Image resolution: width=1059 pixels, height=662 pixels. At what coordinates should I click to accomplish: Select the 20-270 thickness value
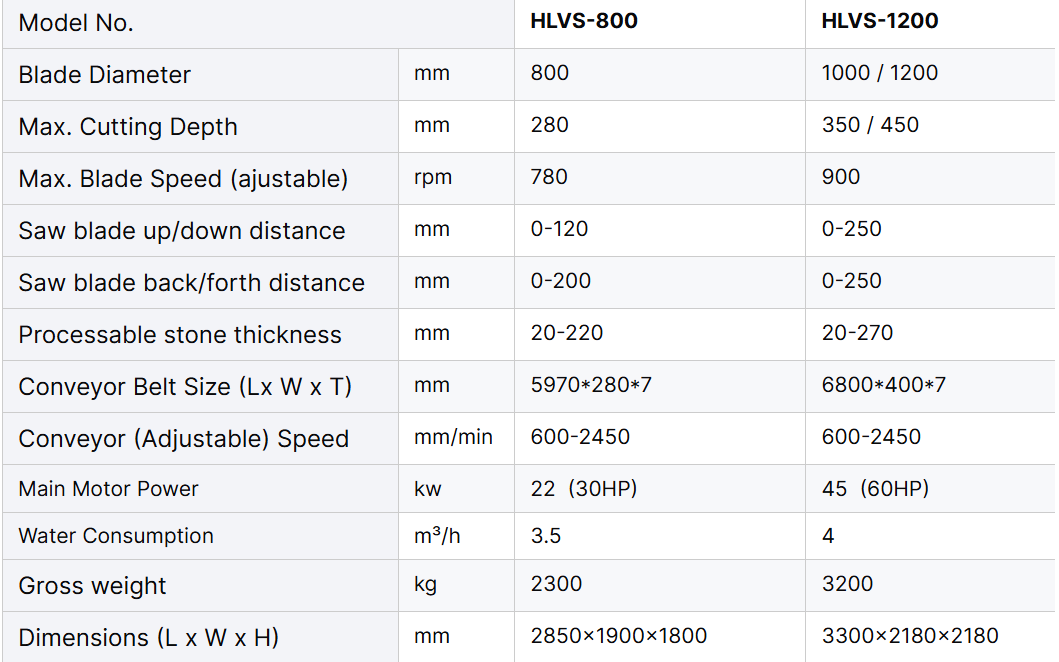pos(857,333)
